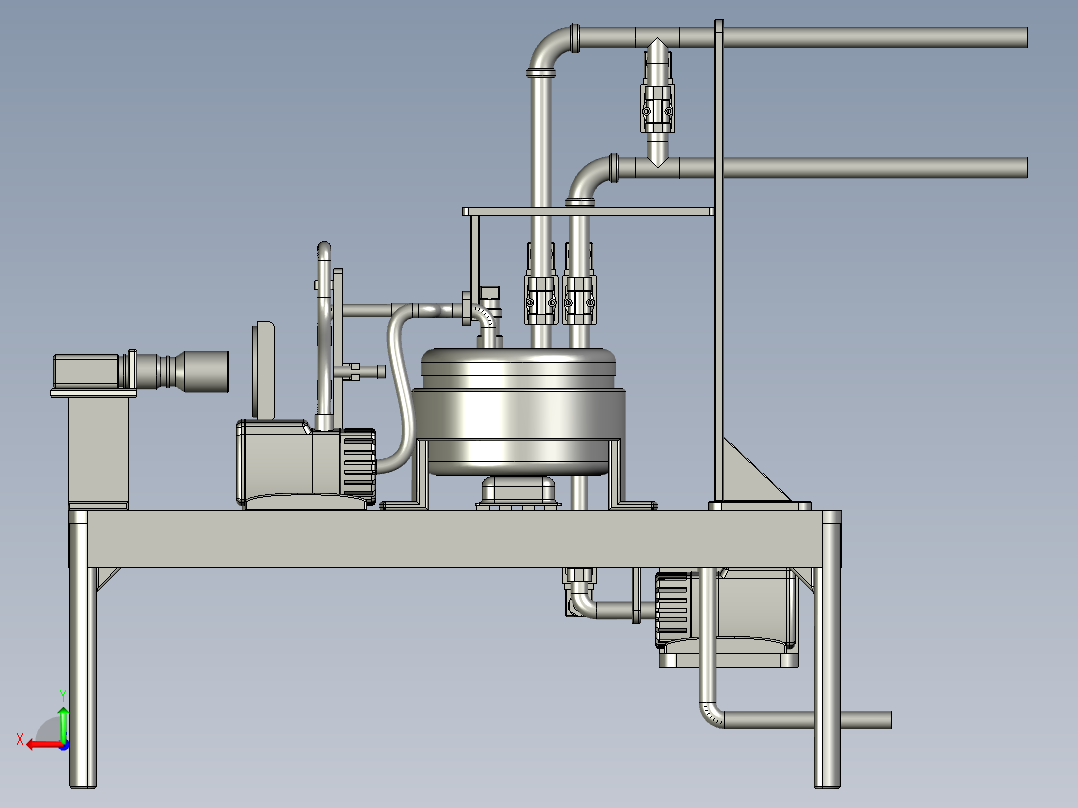Click the blue Z axis dot of triad
The width and height of the screenshot is (1078, 808).
[64, 745]
